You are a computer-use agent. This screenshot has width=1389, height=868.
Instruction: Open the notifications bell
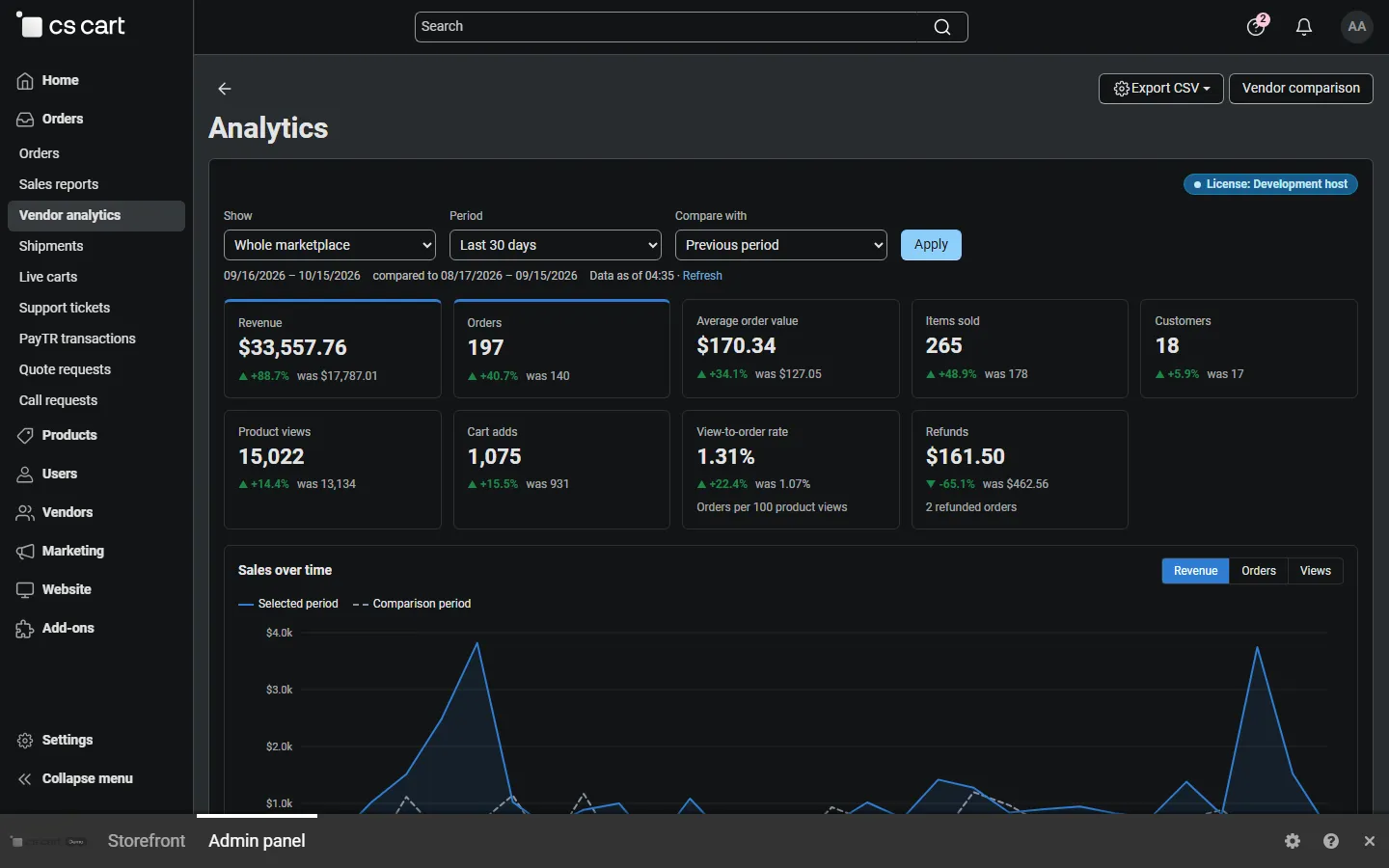(x=1304, y=27)
